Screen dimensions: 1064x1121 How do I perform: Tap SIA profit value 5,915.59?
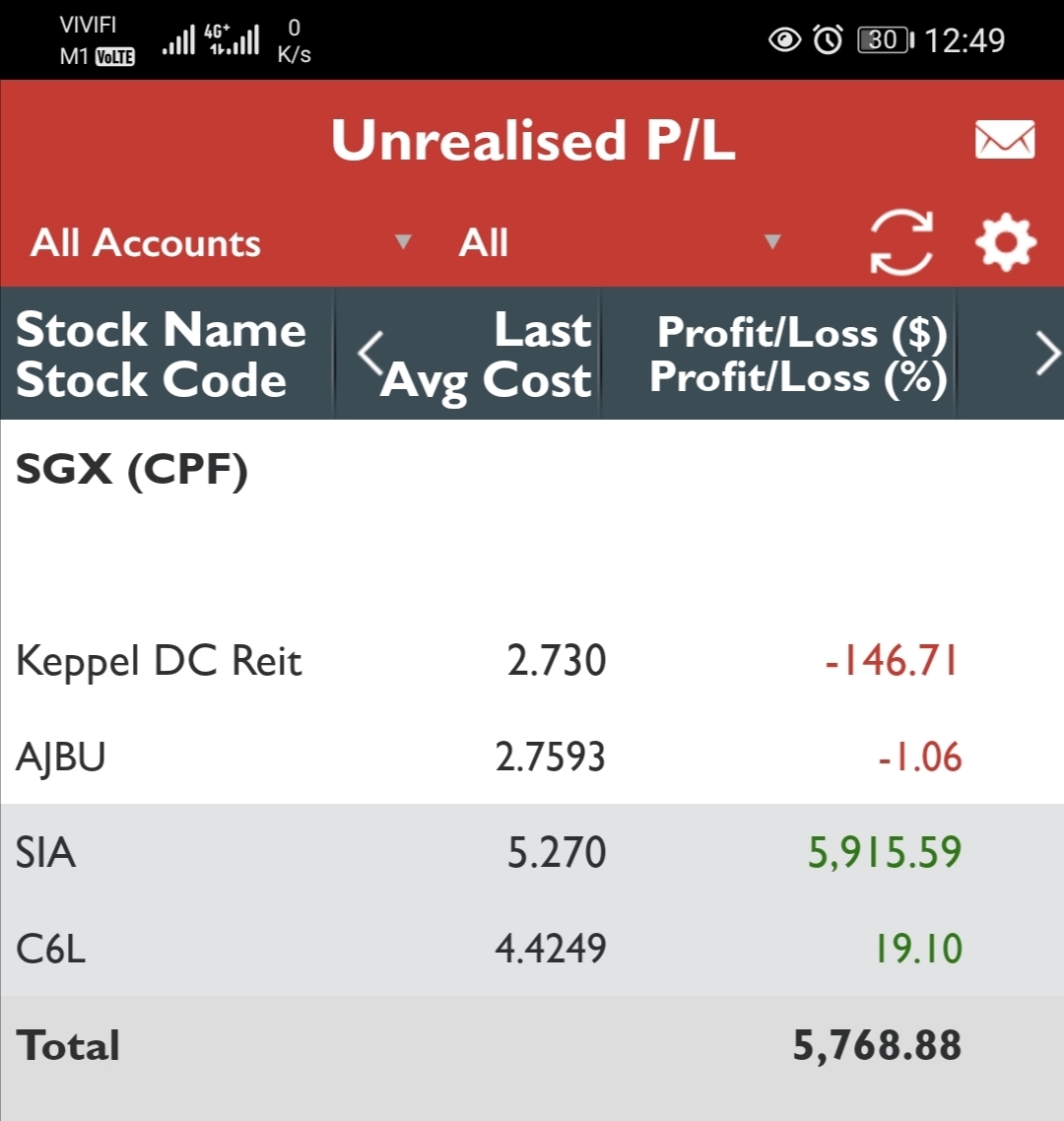coord(884,852)
